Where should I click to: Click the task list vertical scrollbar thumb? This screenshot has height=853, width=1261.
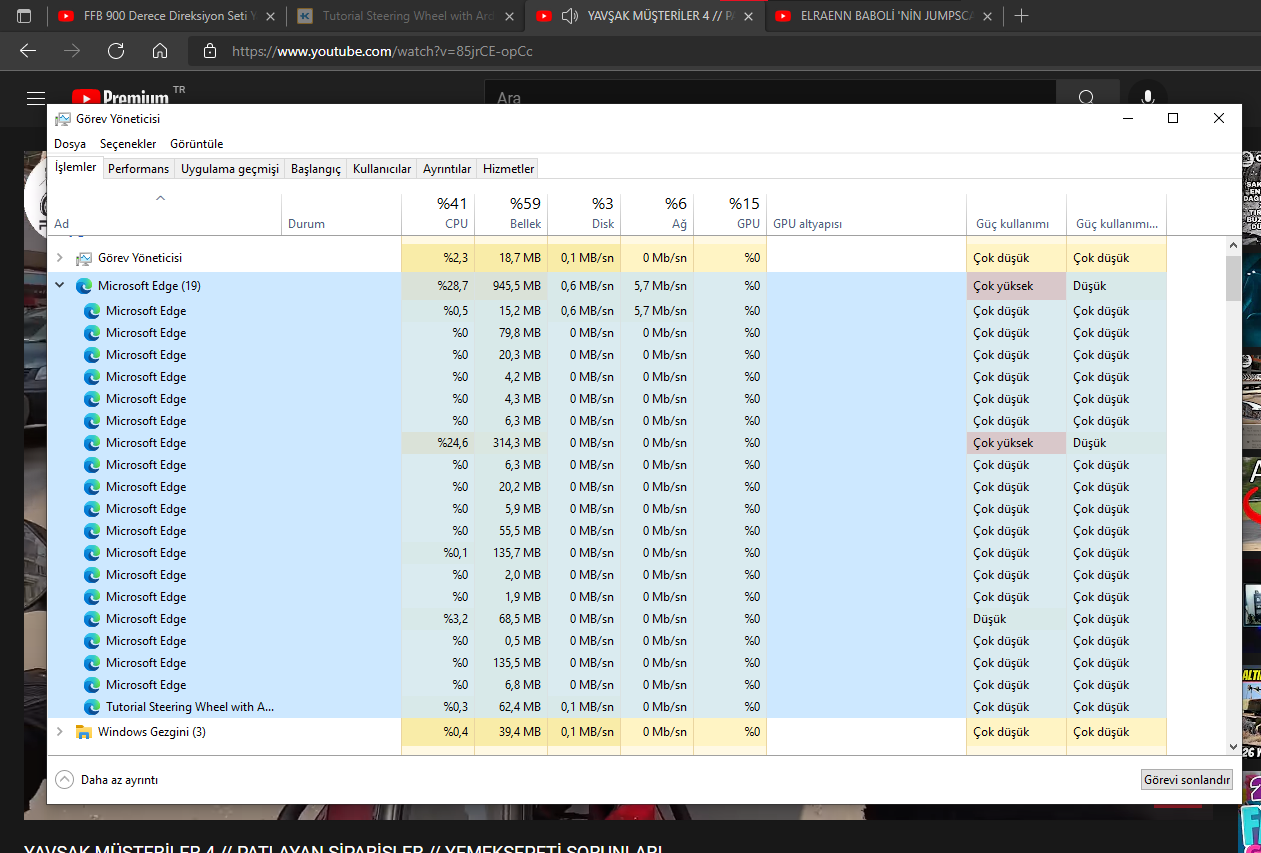point(1233,278)
